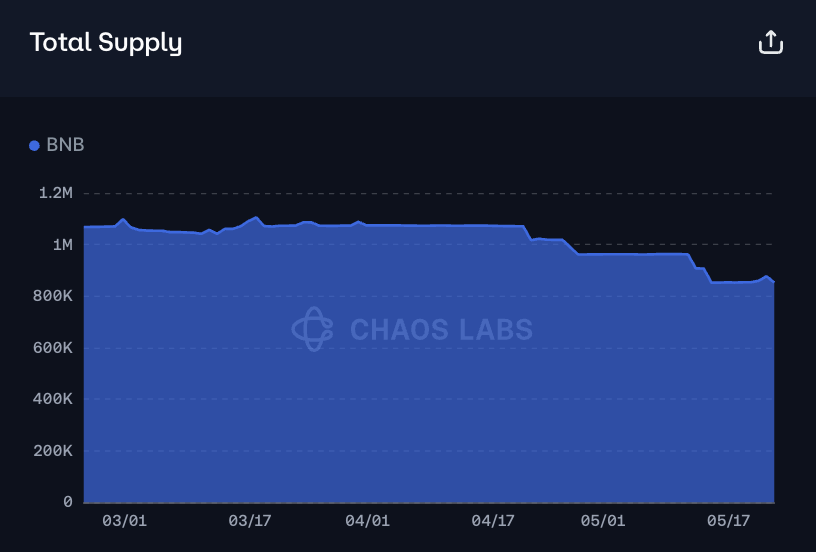Click the 04/17 date axis label

tap(493, 521)
